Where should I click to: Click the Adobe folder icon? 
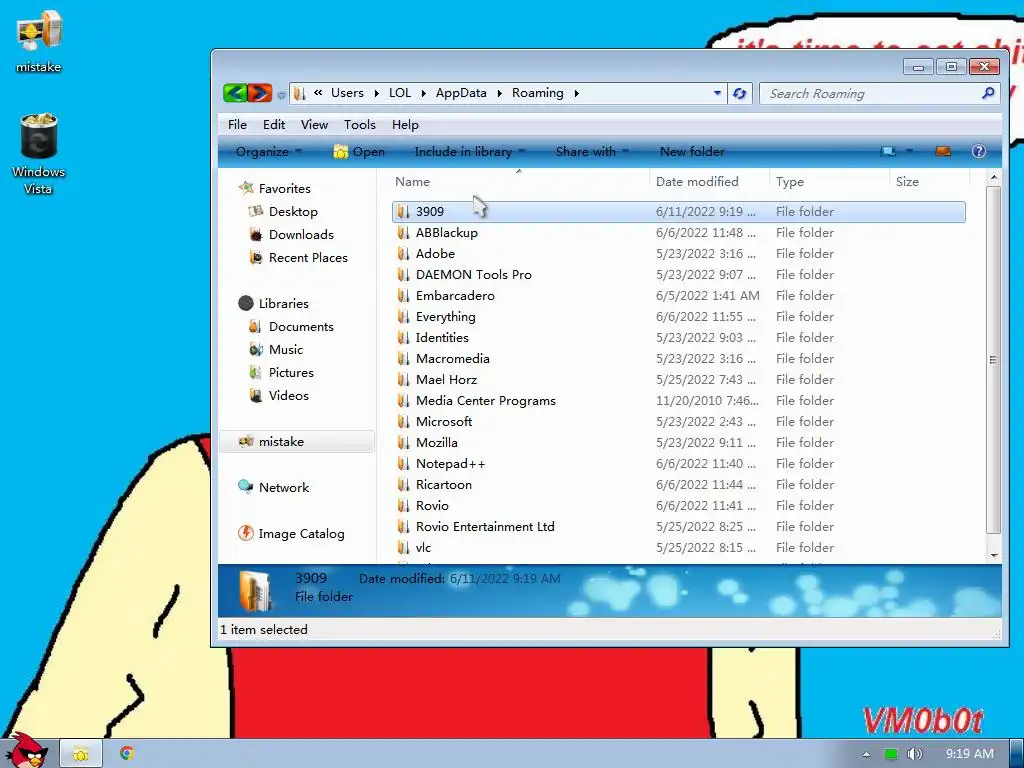[404, 253]
